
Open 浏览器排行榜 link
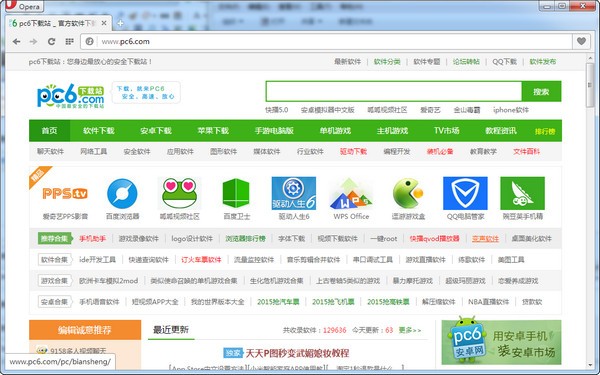point(245,239)
